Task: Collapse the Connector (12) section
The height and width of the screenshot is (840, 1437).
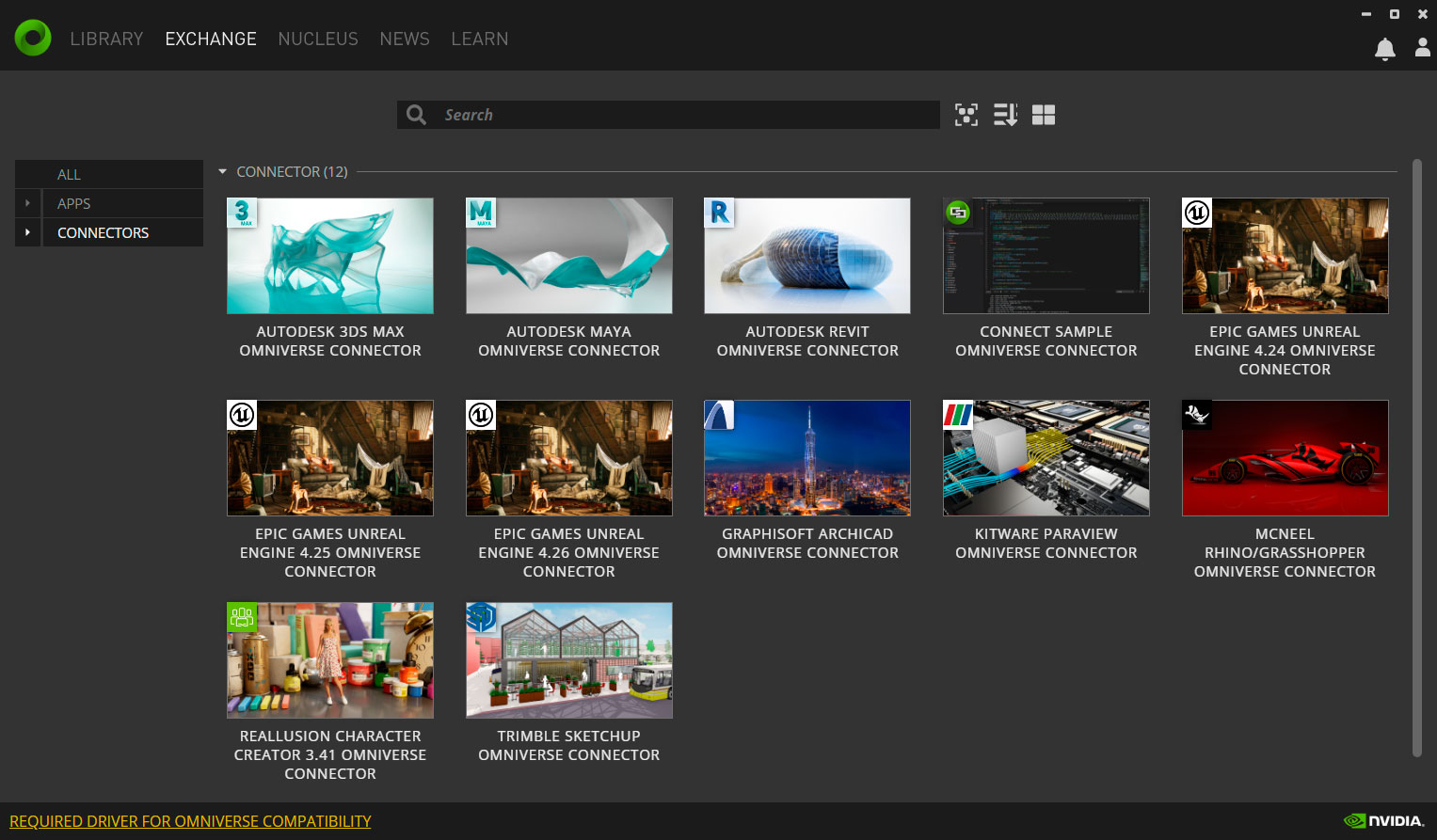Action: 223,172
